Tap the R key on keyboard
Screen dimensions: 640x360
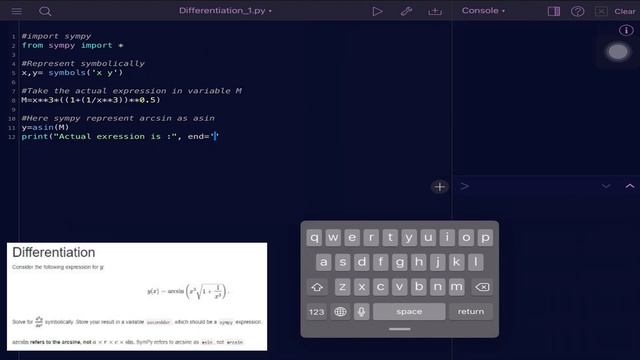[371, 238]
